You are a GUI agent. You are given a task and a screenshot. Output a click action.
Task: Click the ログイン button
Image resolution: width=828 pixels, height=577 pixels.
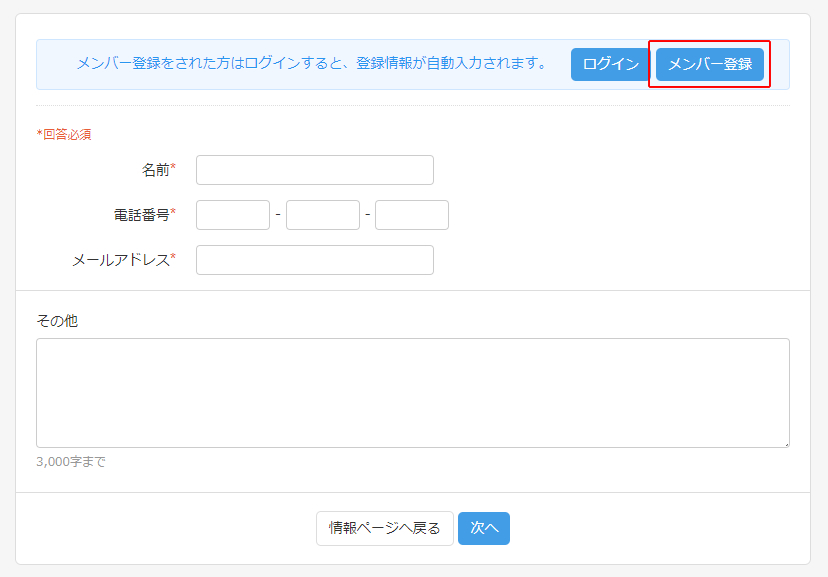click(610, 65)
